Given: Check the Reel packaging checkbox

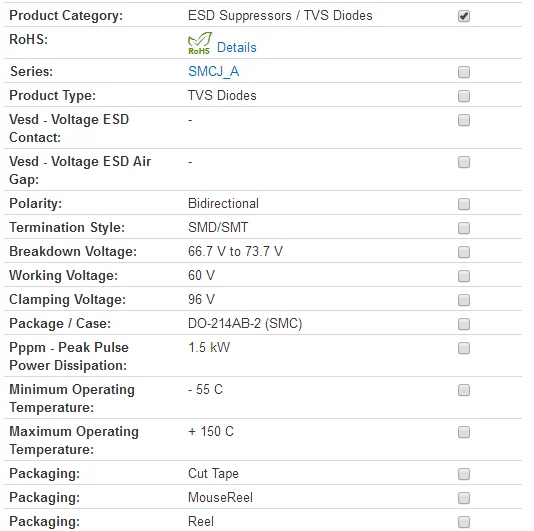Looking at the screenshot, I should coord(464,522).
